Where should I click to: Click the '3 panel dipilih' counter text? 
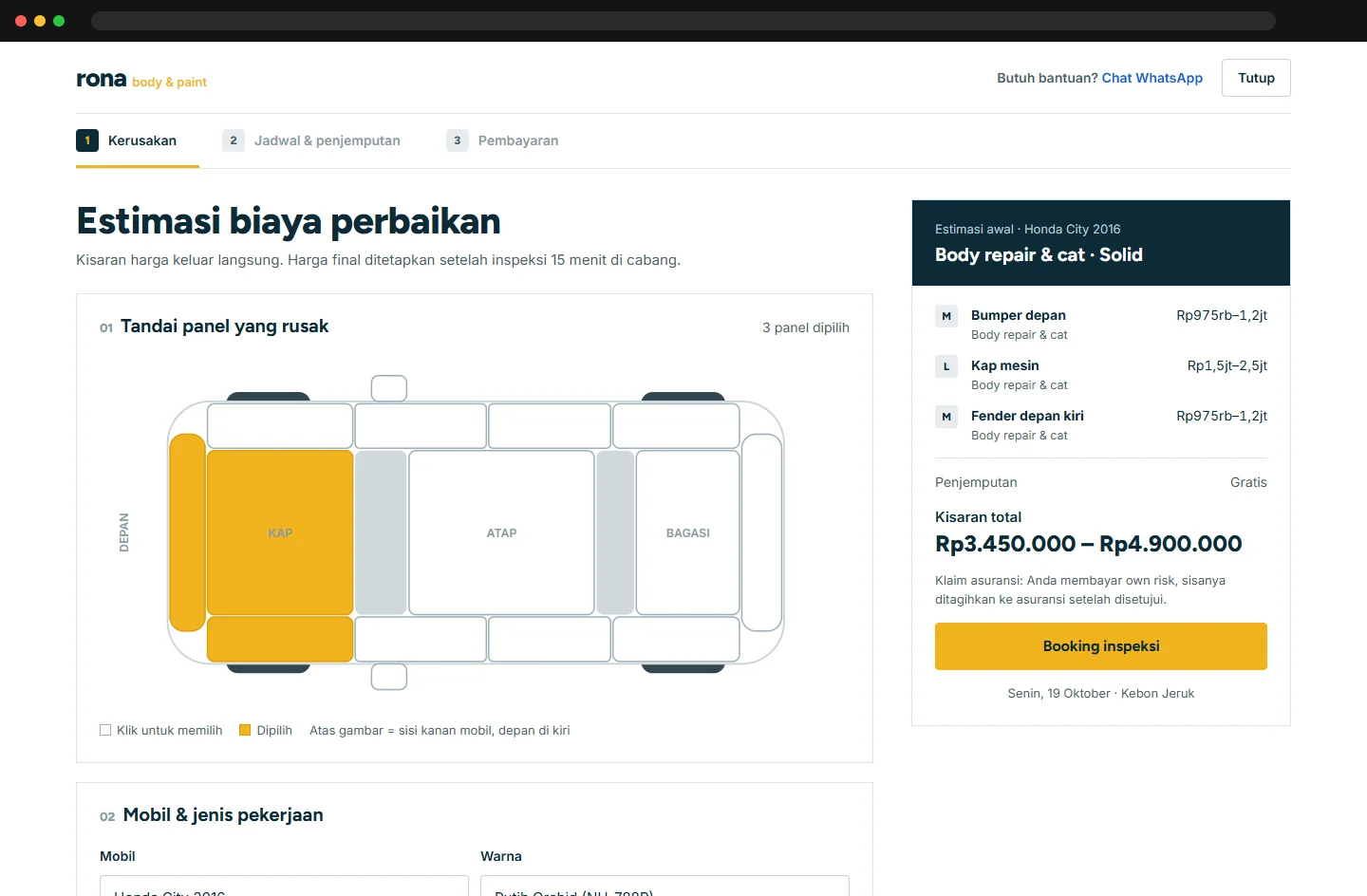pos(806,327)
